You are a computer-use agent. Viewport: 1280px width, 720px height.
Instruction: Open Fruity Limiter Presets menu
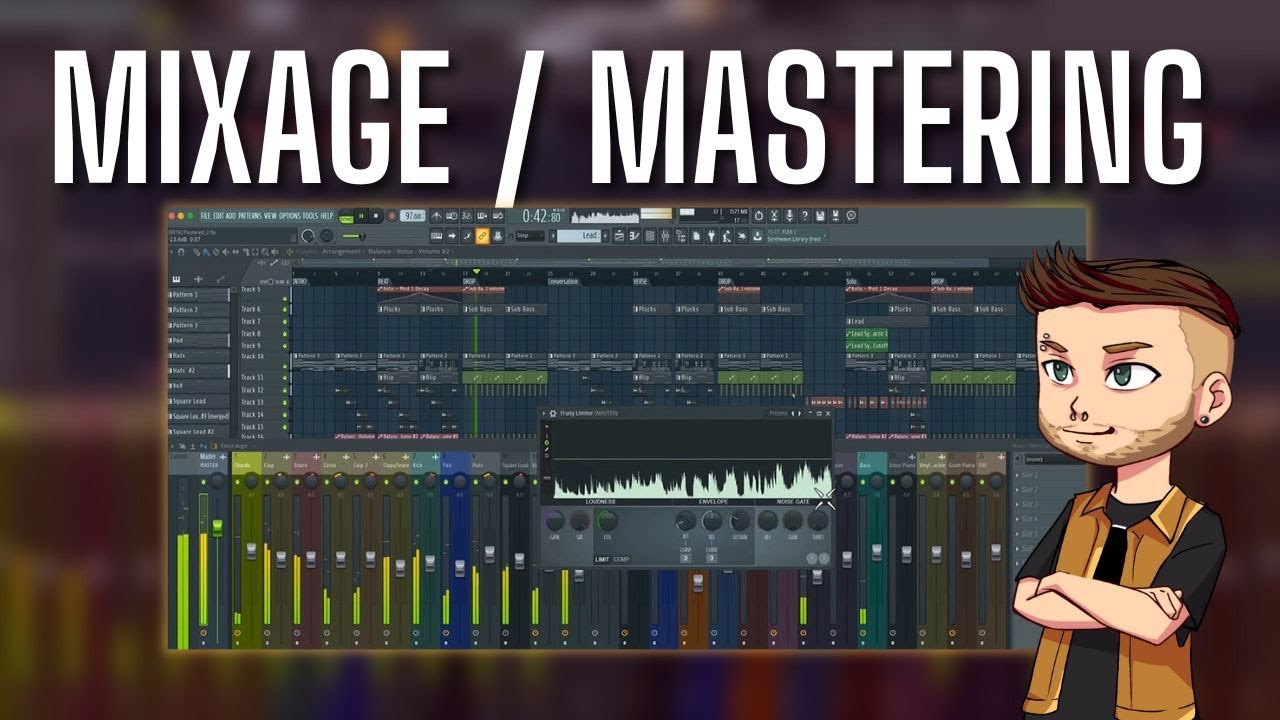(x=778, y=413)
